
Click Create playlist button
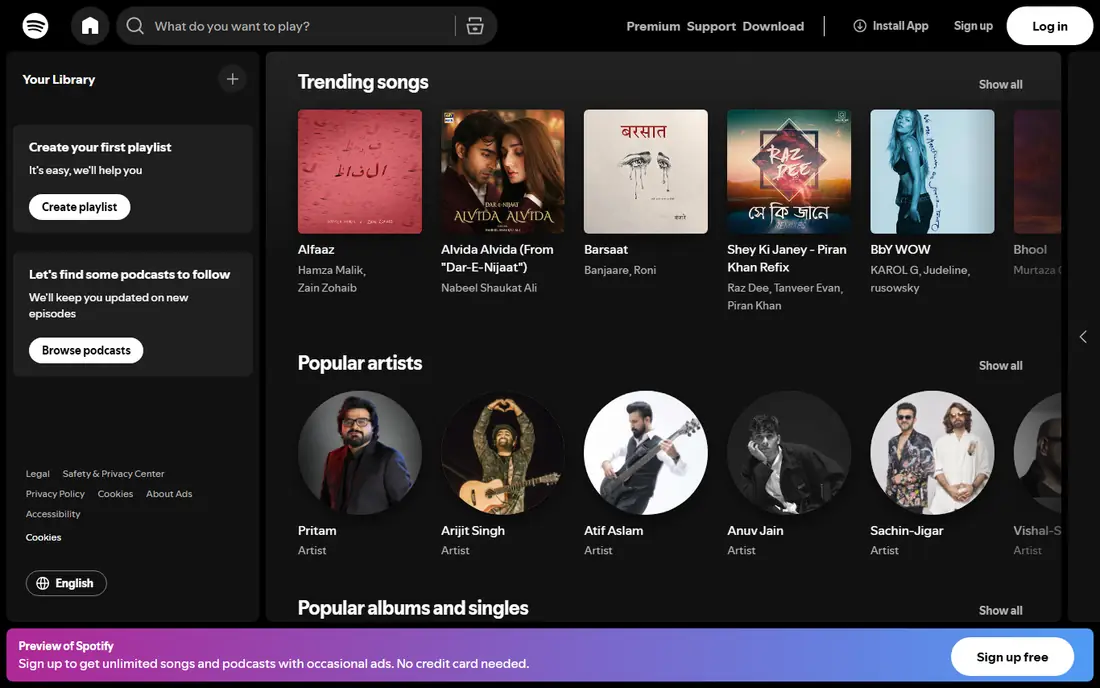(79, 207)
